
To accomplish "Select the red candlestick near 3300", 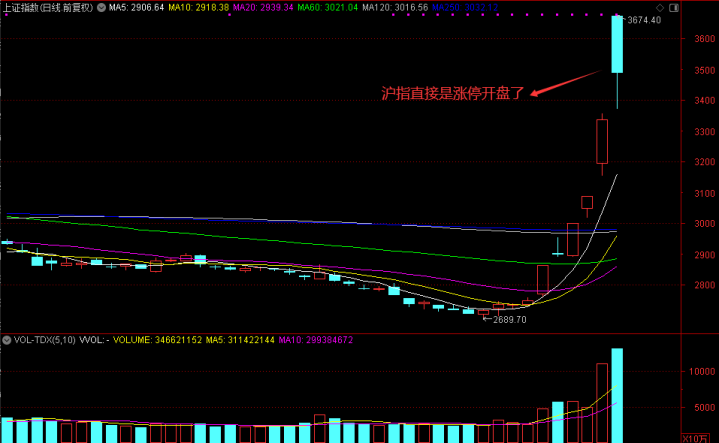I will tap(602, 141).
